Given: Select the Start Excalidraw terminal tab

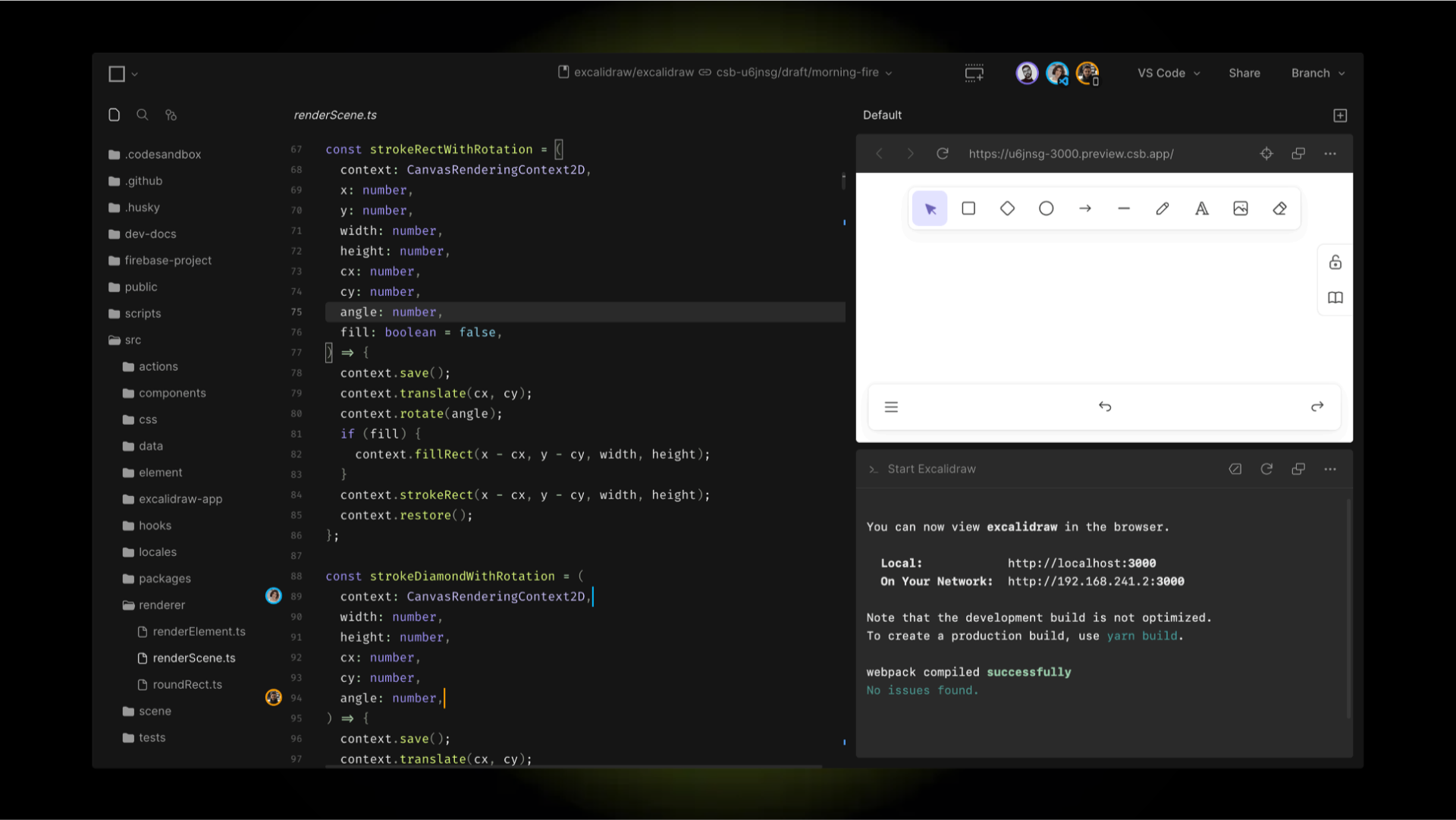Looking at the screenshot, I should tap(923, 469).
